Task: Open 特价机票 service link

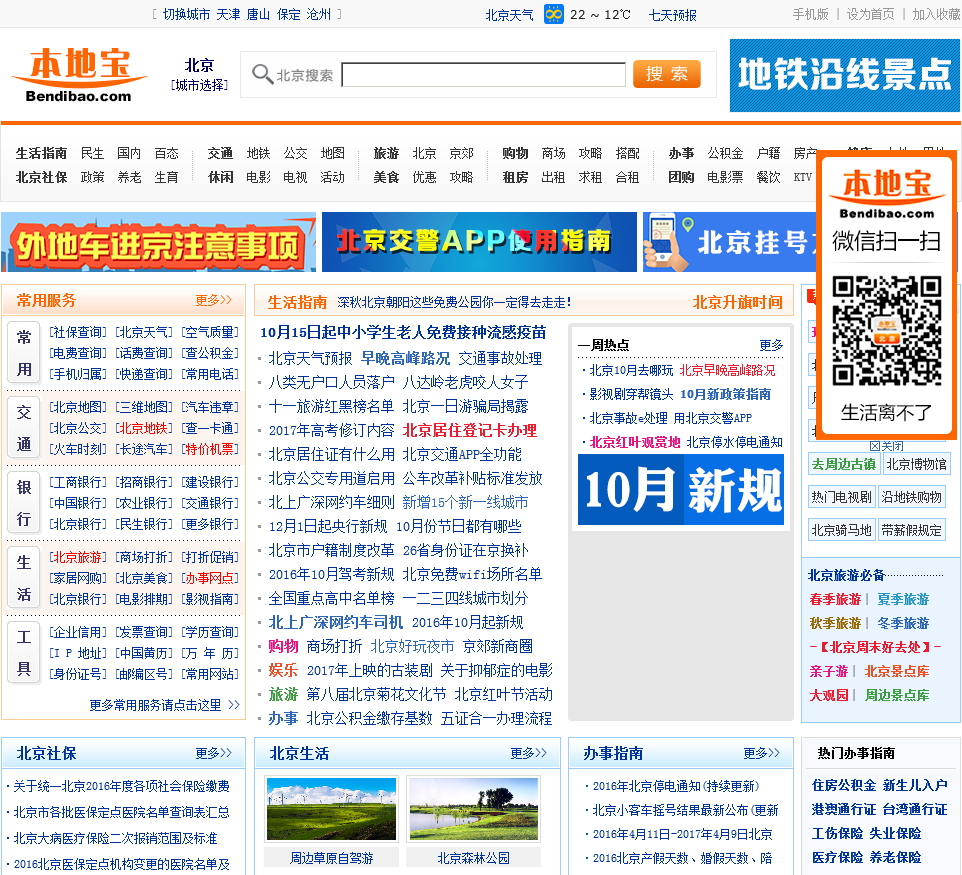Action: (210, 449)
